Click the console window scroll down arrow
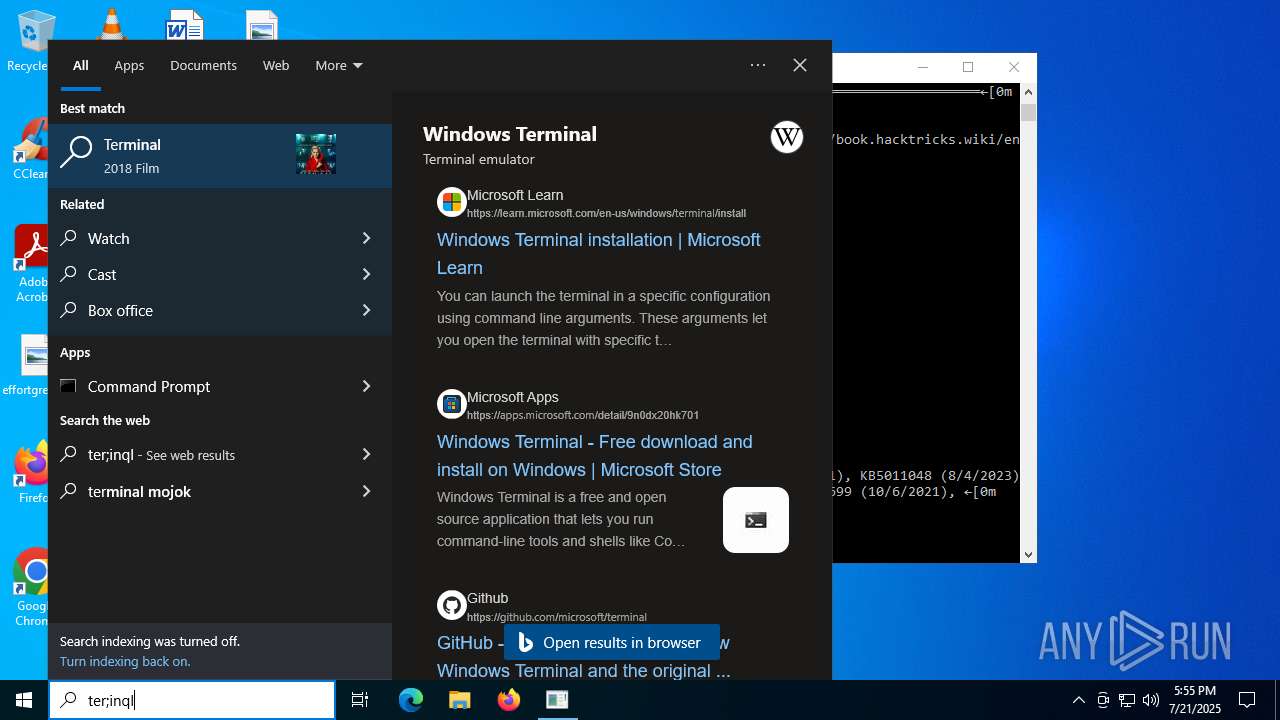 tap(1028, 554)
